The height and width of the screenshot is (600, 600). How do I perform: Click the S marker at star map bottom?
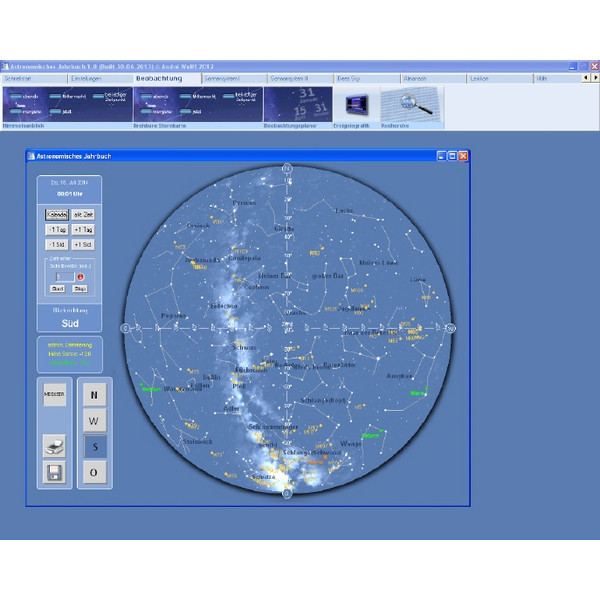tap(287, 494)
